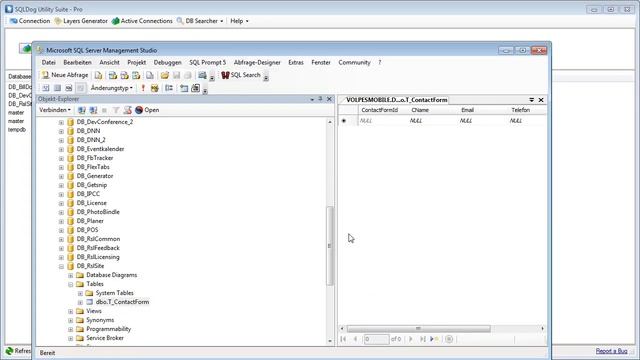Click the refresh icon before Open button
The image size is (640, 360).
127,110
